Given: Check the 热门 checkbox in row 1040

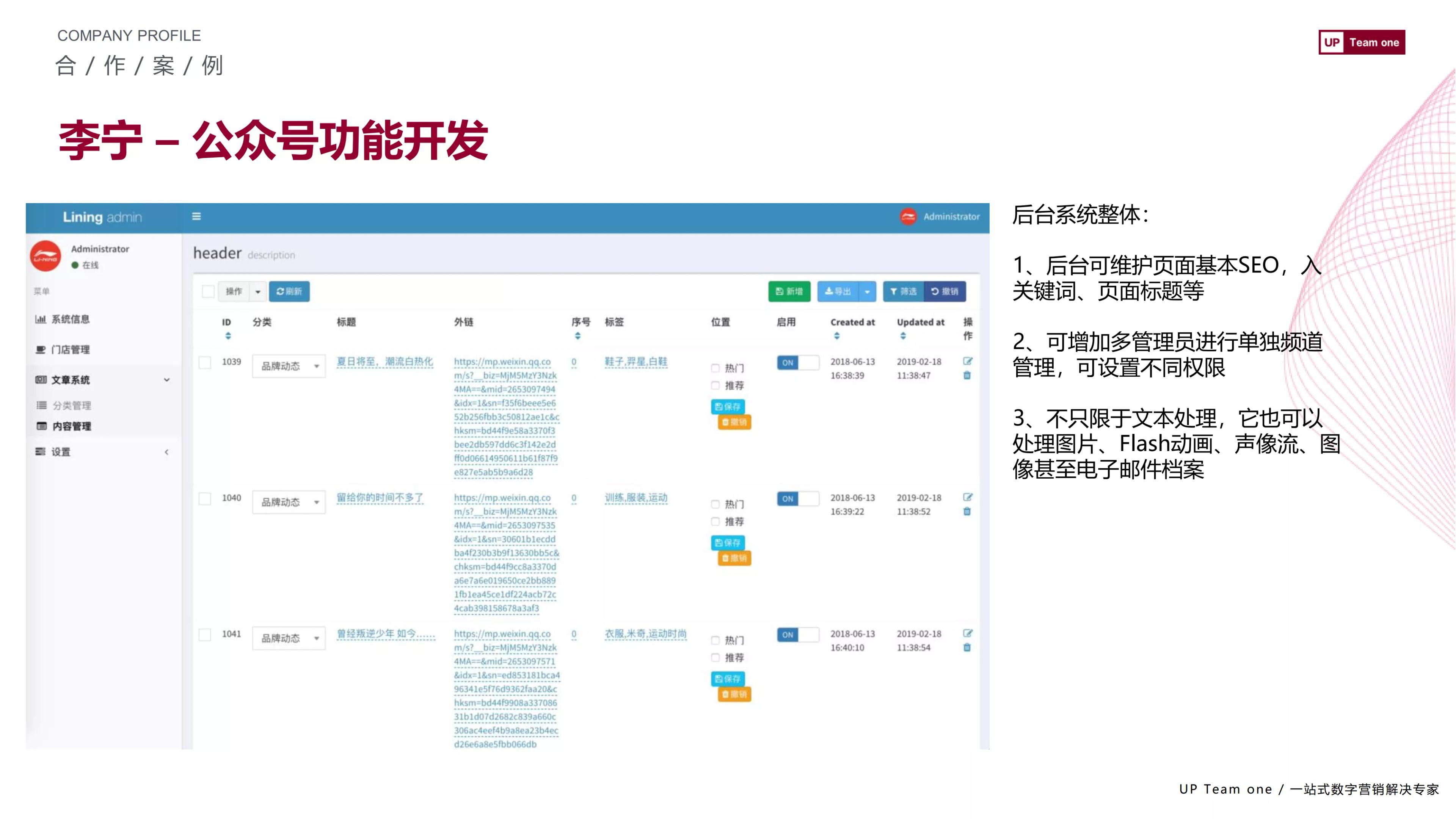Looking at the screenshot, I should click(x=715, y=504).
